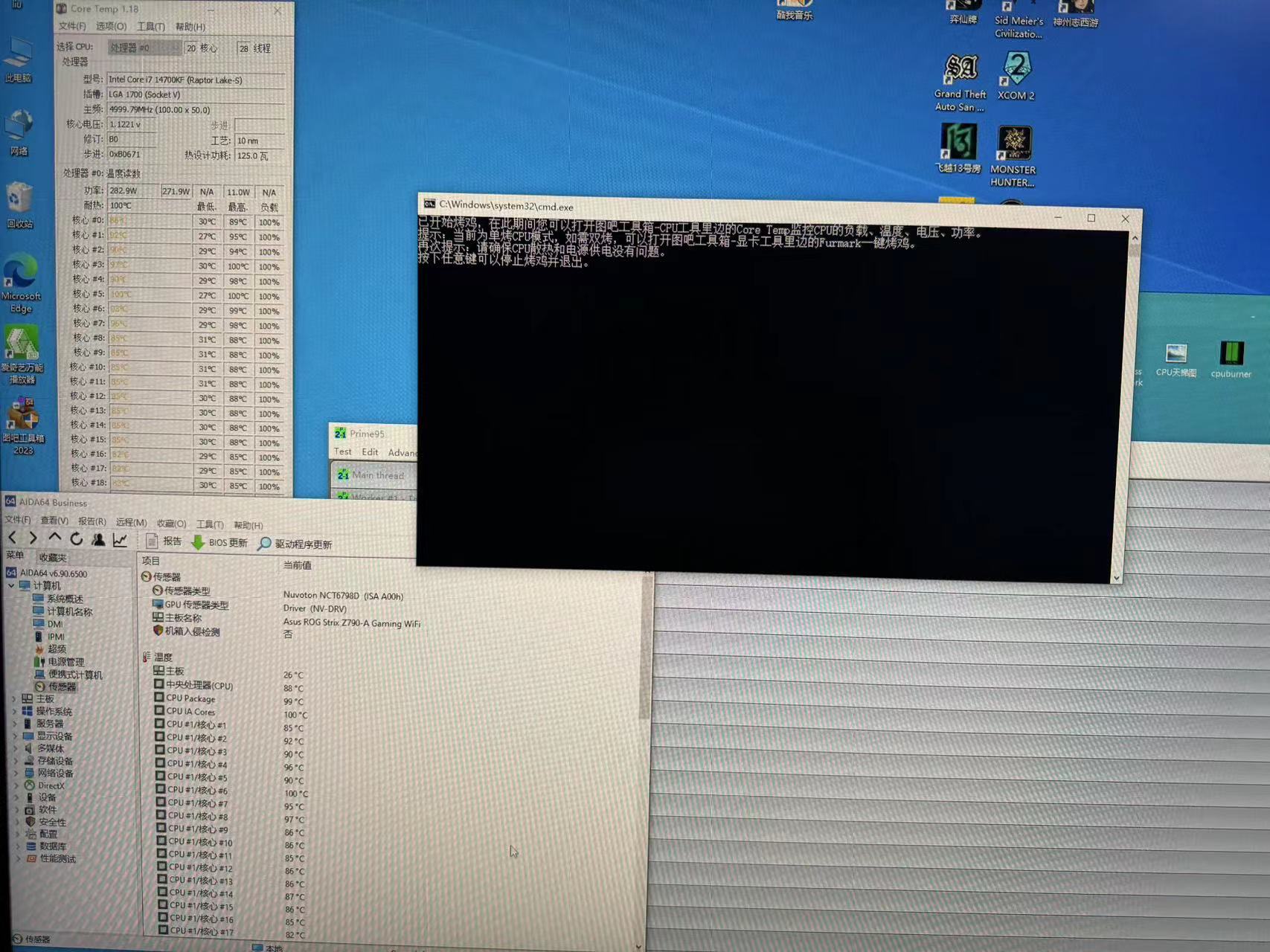Screen dimensions: 1270x952
Task: Open 爱奇艺万能播放器 desktop icon
Action: (22, 356)
